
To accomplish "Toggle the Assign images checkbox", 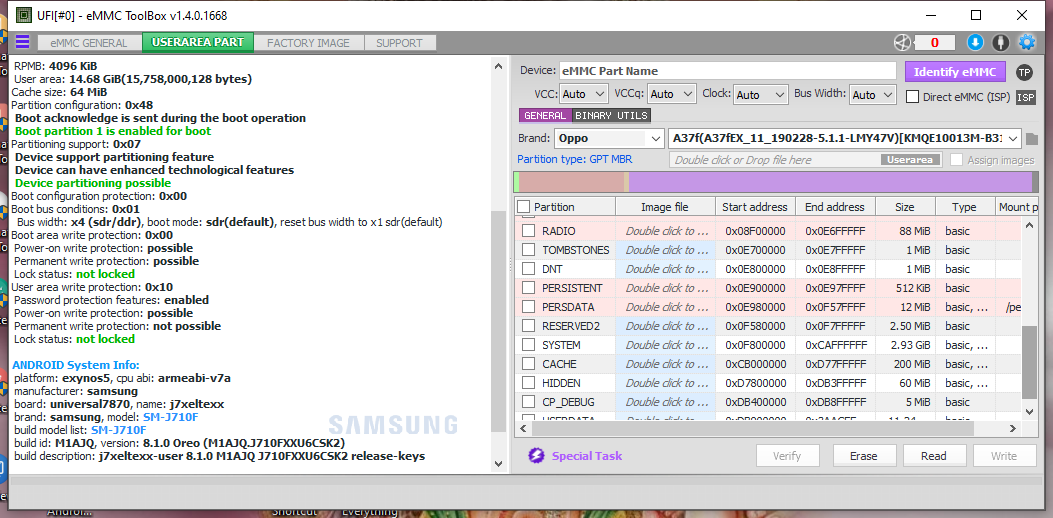I will (x=956, y=160).
